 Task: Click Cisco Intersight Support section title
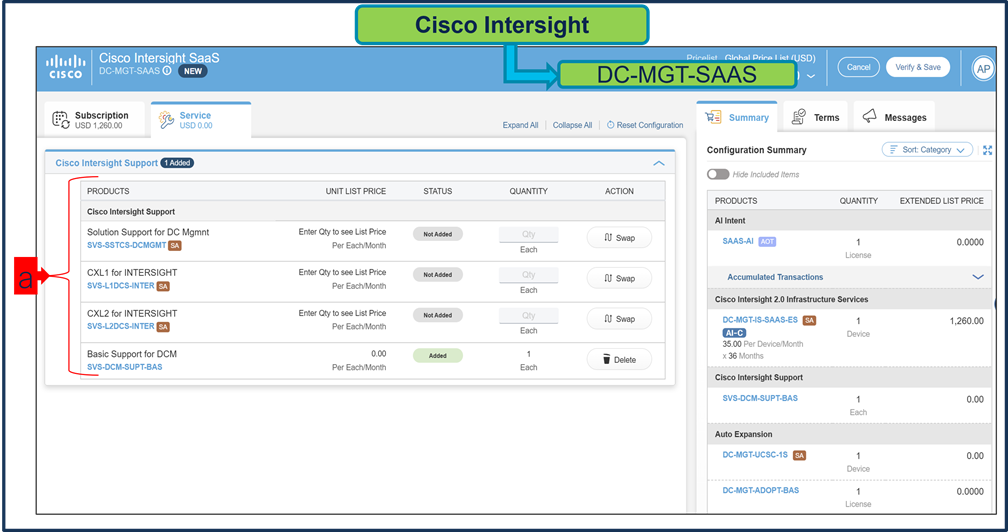107,163
